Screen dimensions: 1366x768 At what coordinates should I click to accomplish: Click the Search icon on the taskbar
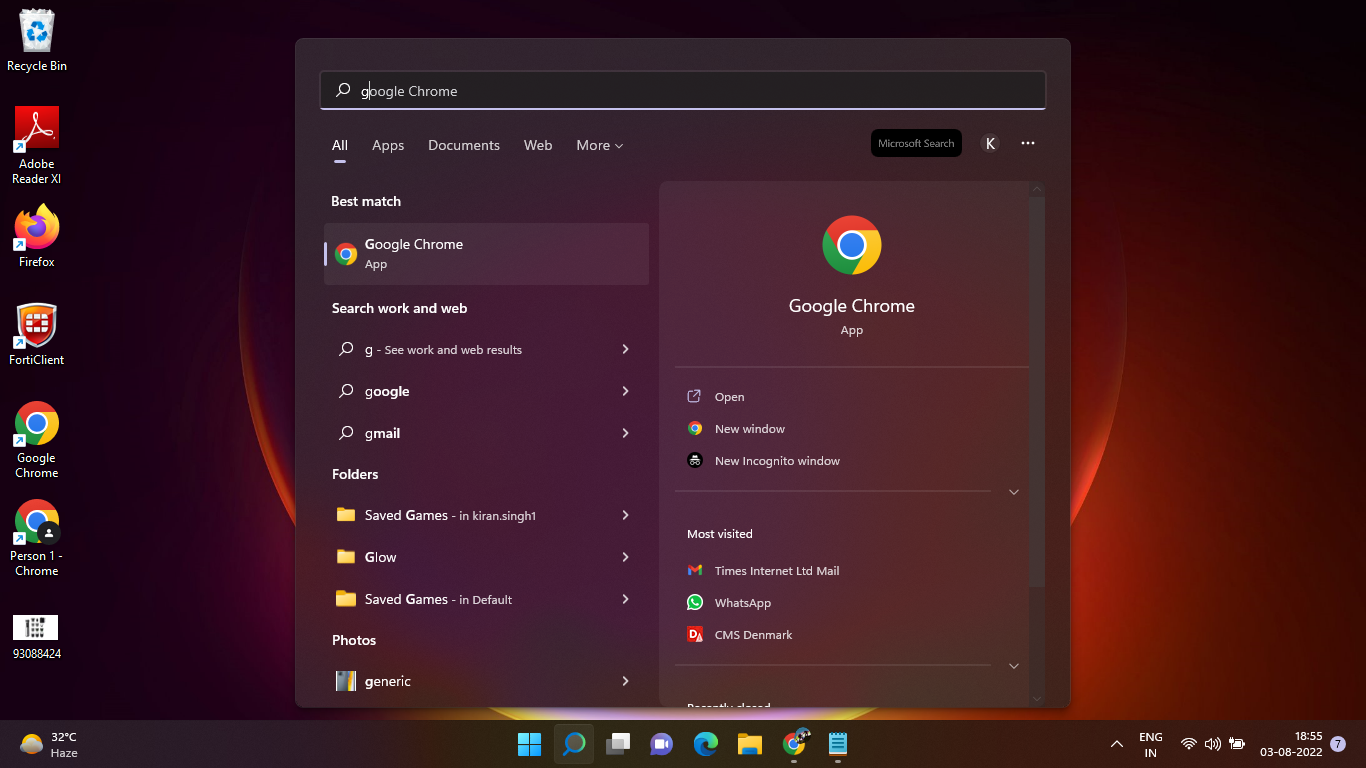click(x=574, y=744)
